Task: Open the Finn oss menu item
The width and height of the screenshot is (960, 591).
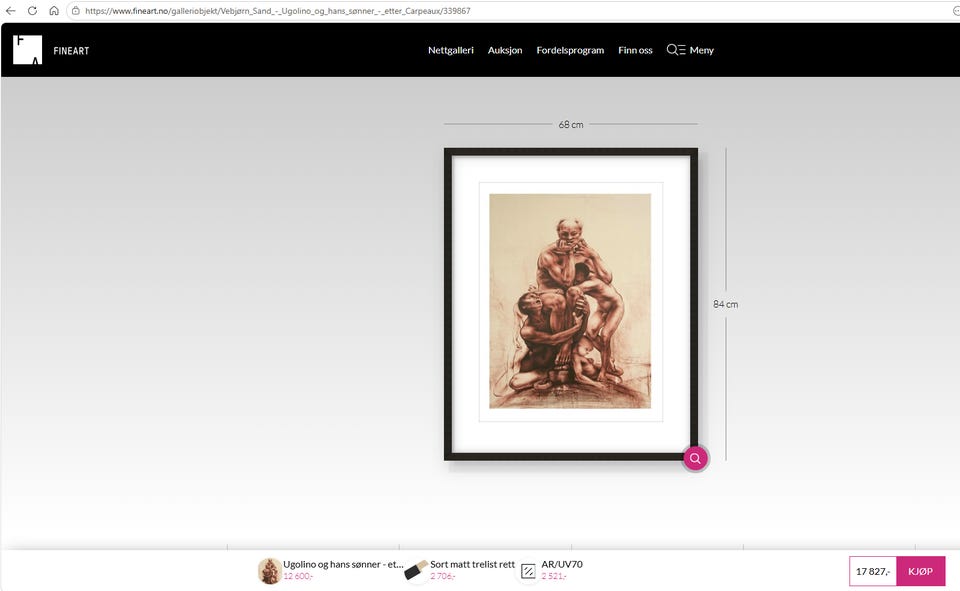Action: (x=635, y=50)
